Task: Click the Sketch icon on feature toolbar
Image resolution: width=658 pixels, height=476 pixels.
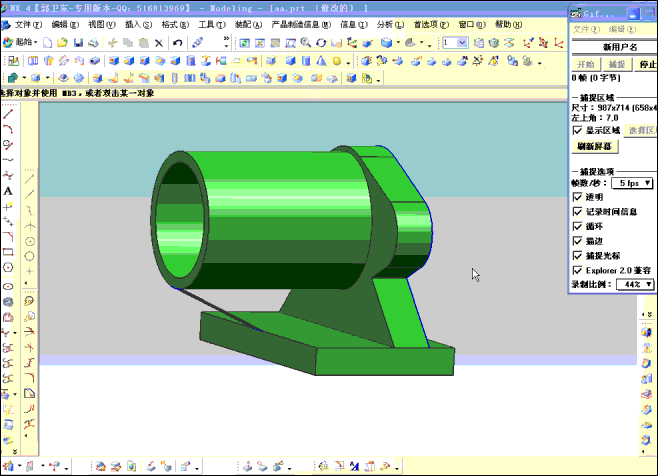Action: (x=13, y=61)
